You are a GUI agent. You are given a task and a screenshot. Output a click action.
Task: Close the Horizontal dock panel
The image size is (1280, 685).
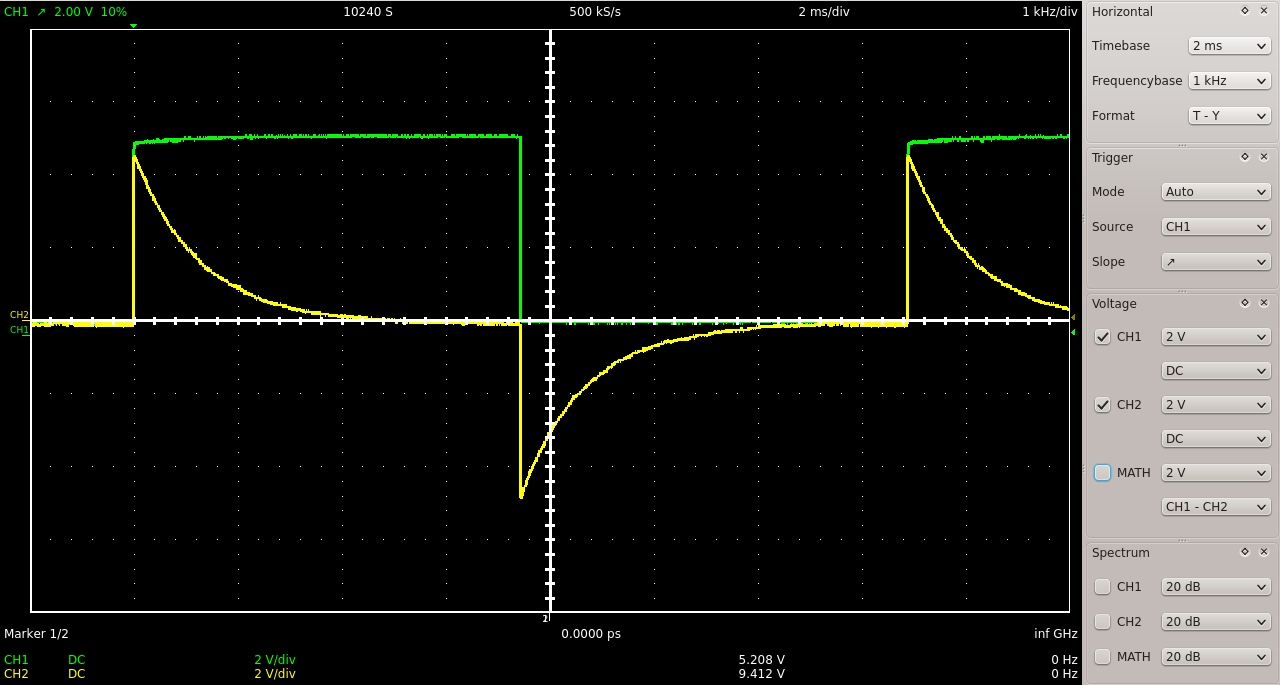pyautogui.click(x=1264, y=11)
